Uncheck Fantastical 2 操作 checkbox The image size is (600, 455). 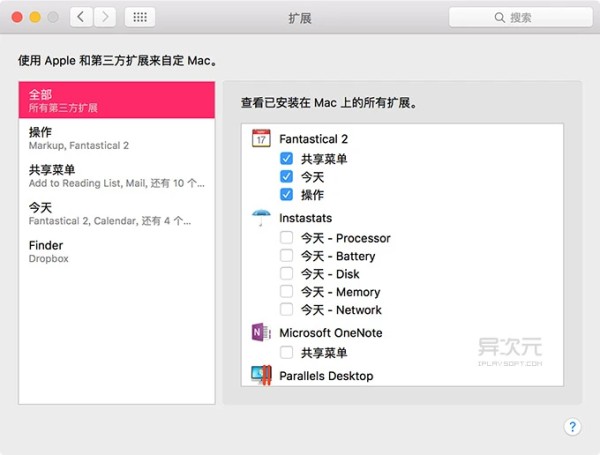pyautogui.click(x=286, y=194)
